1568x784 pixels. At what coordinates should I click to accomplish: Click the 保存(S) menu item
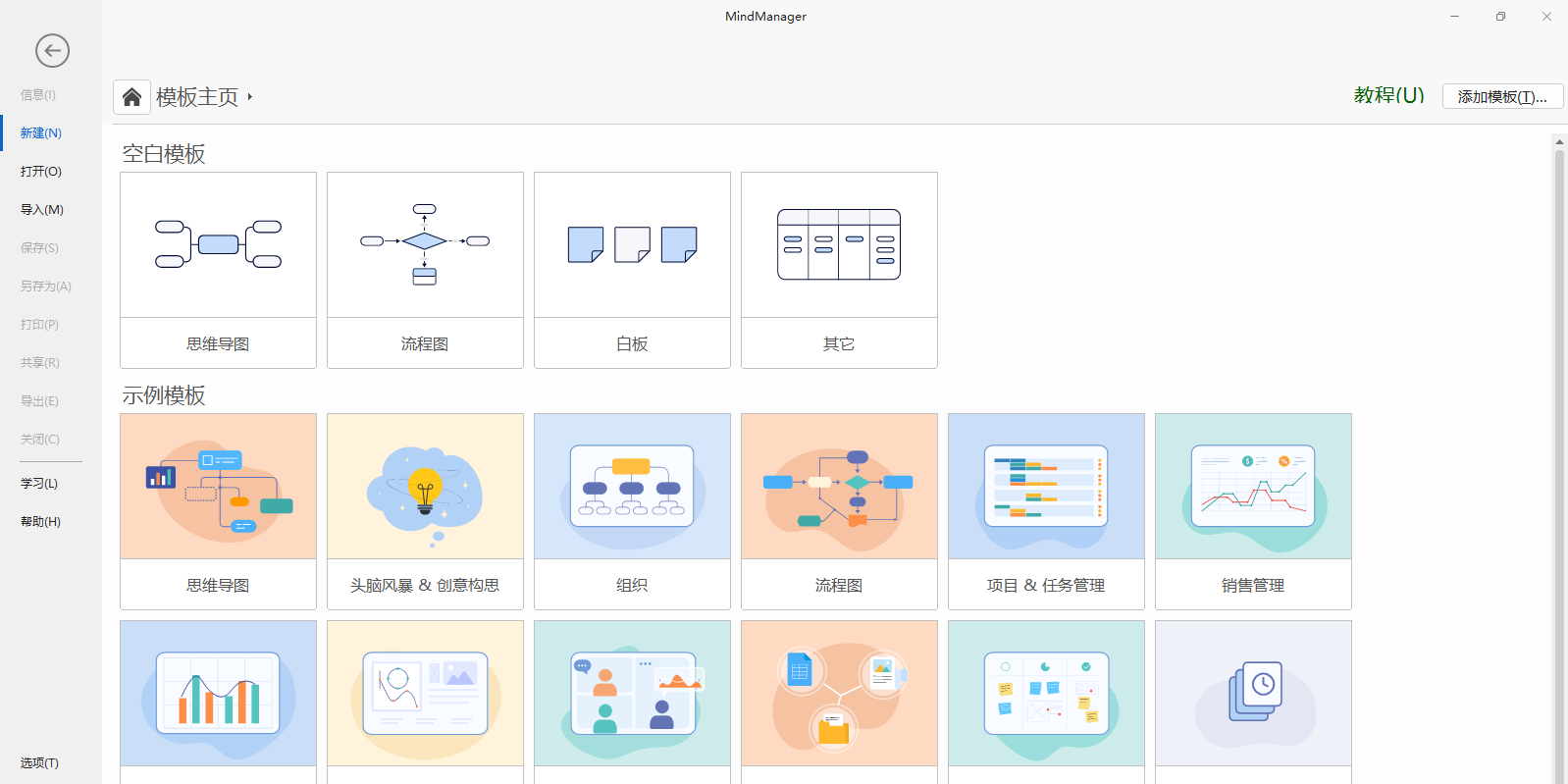[39, 248]
